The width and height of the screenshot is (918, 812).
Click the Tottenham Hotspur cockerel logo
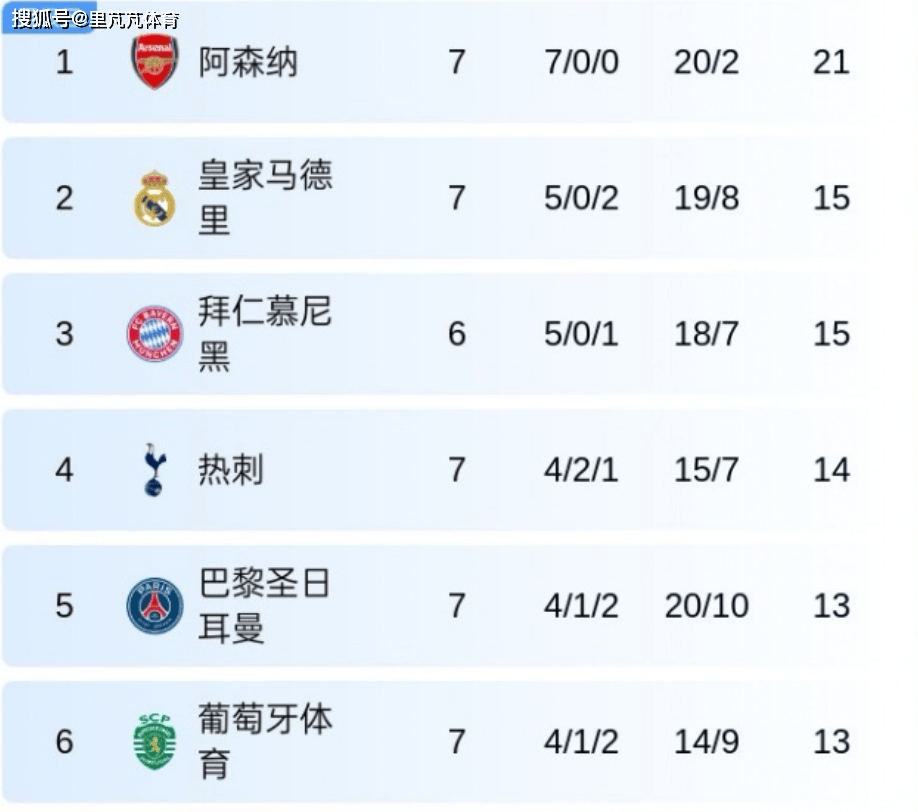[154, 470]
